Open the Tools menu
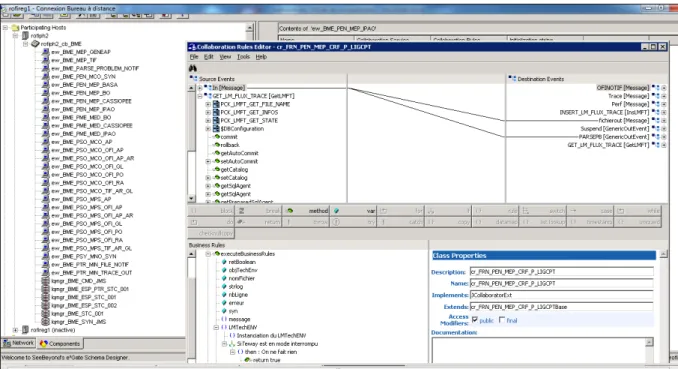The image size is (678, 369). (243, 57)
